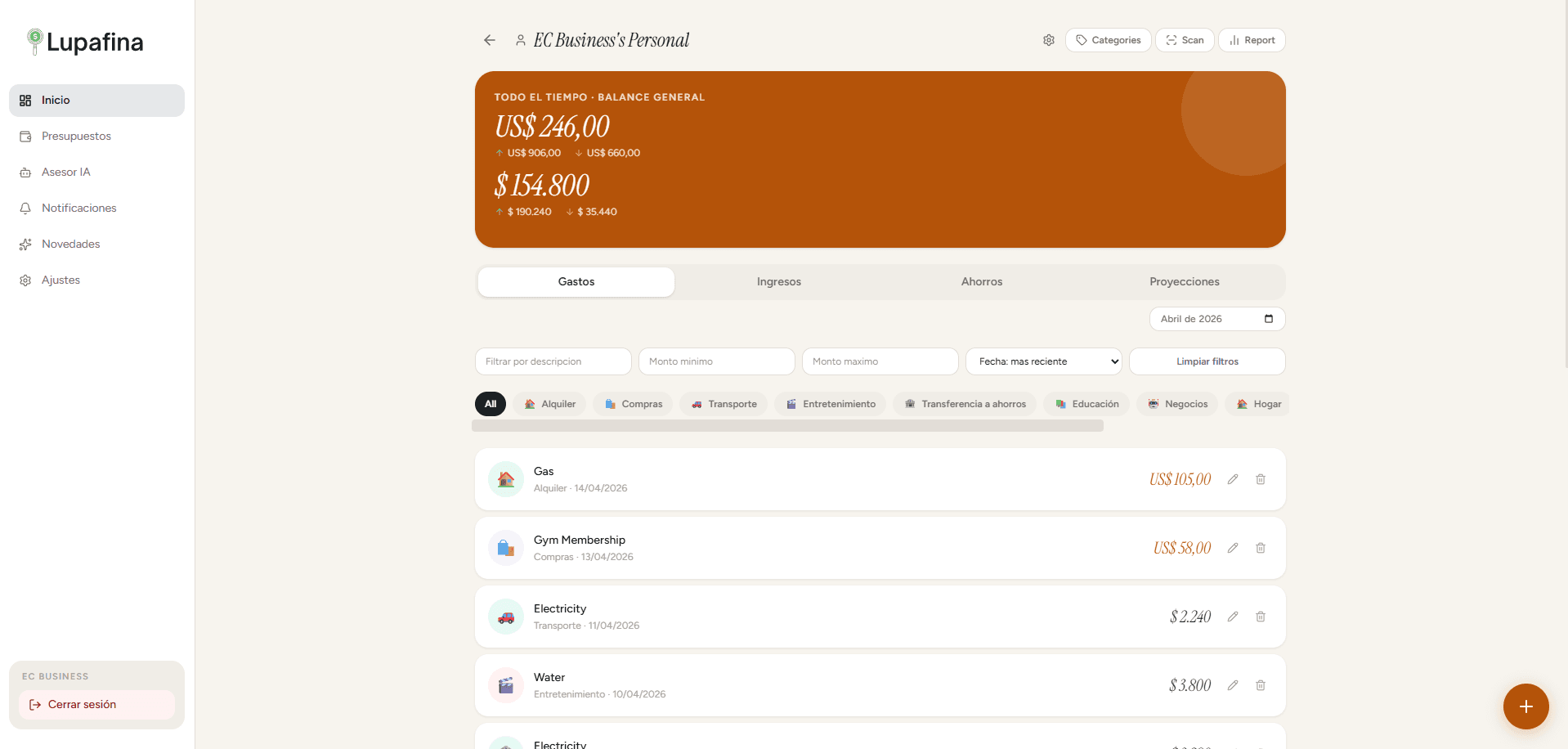Filter by Transferencia a ahorros category
1568x749 pixels.
[x=965, y=404]
